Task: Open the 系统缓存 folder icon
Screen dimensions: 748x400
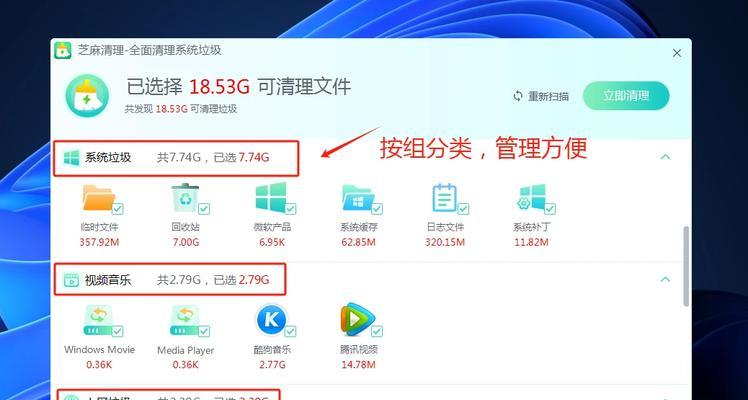Action: pos(358,198)
